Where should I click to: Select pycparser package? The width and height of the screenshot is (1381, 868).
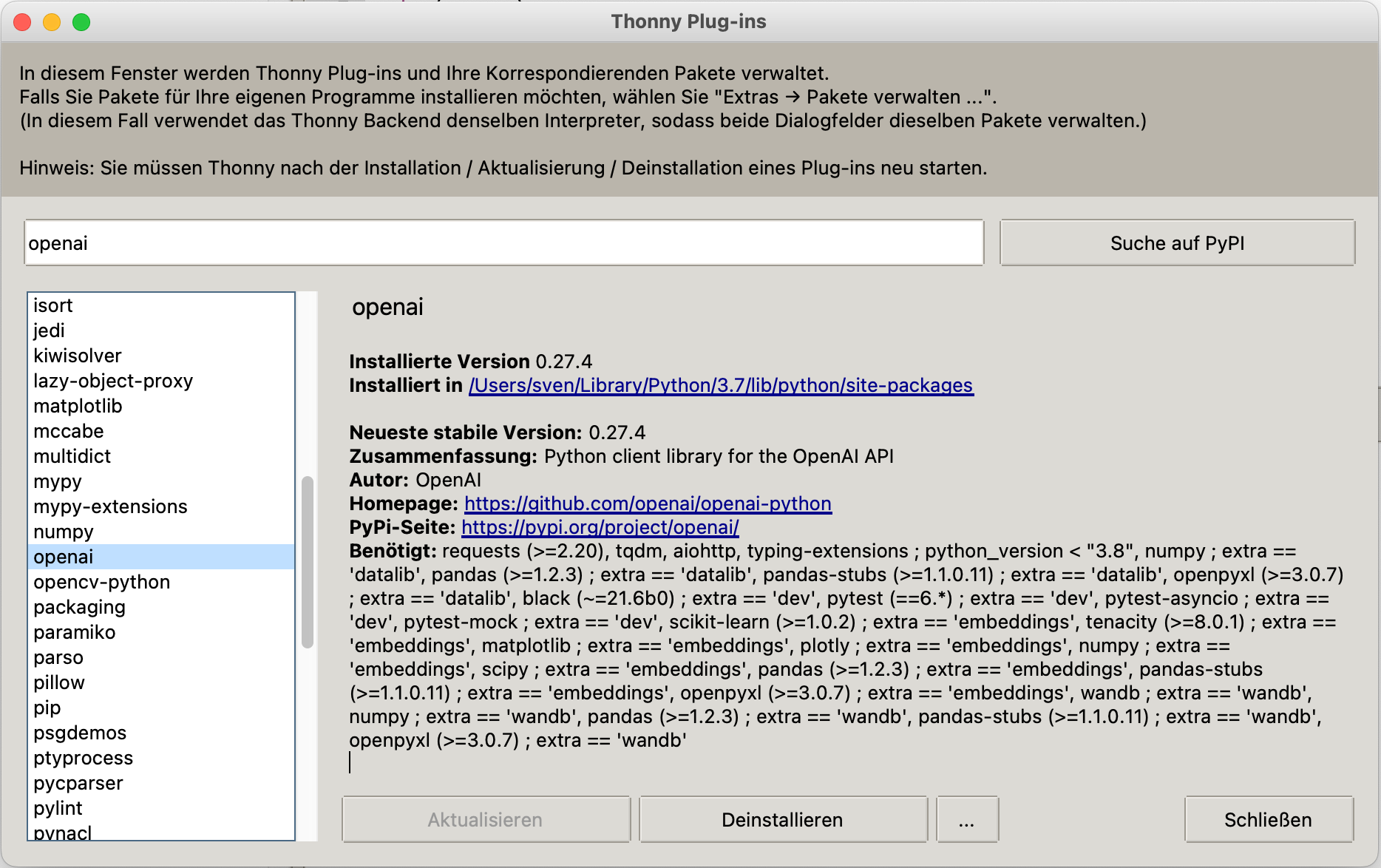161,783
